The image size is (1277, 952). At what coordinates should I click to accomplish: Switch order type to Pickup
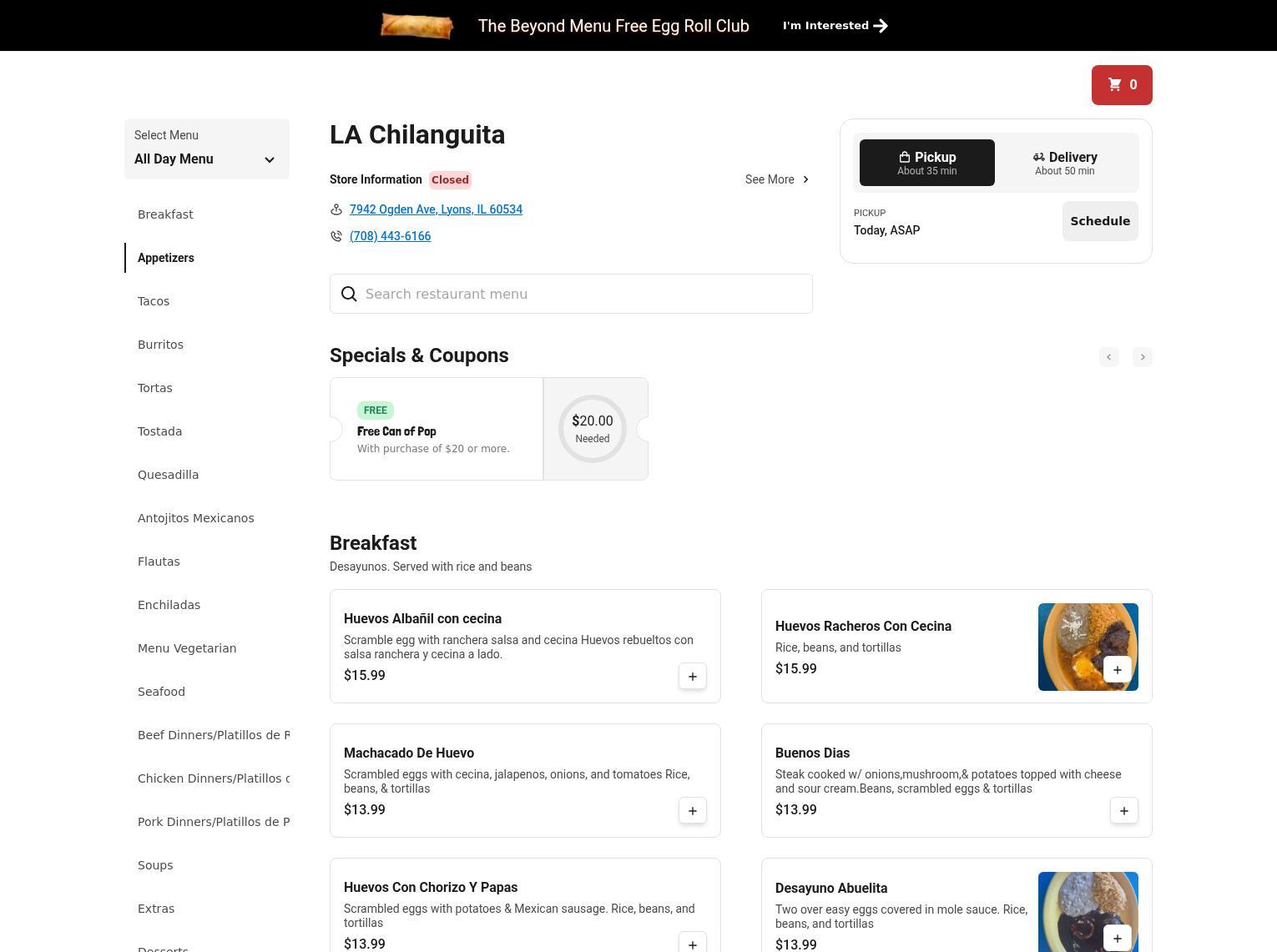(926, 163)
